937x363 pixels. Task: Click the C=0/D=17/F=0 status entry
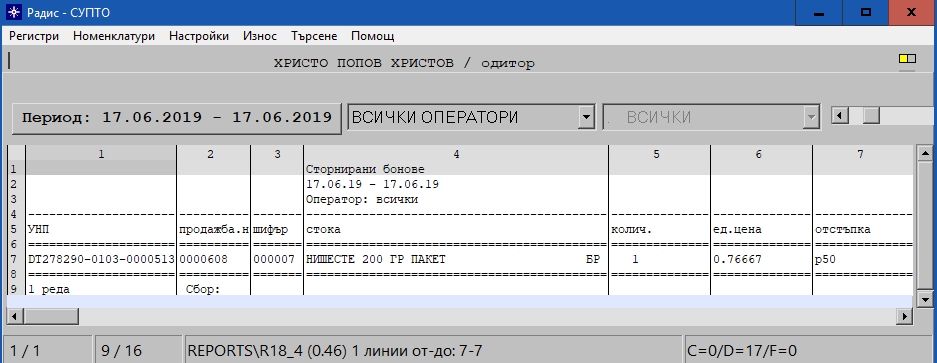coord(808,350)
